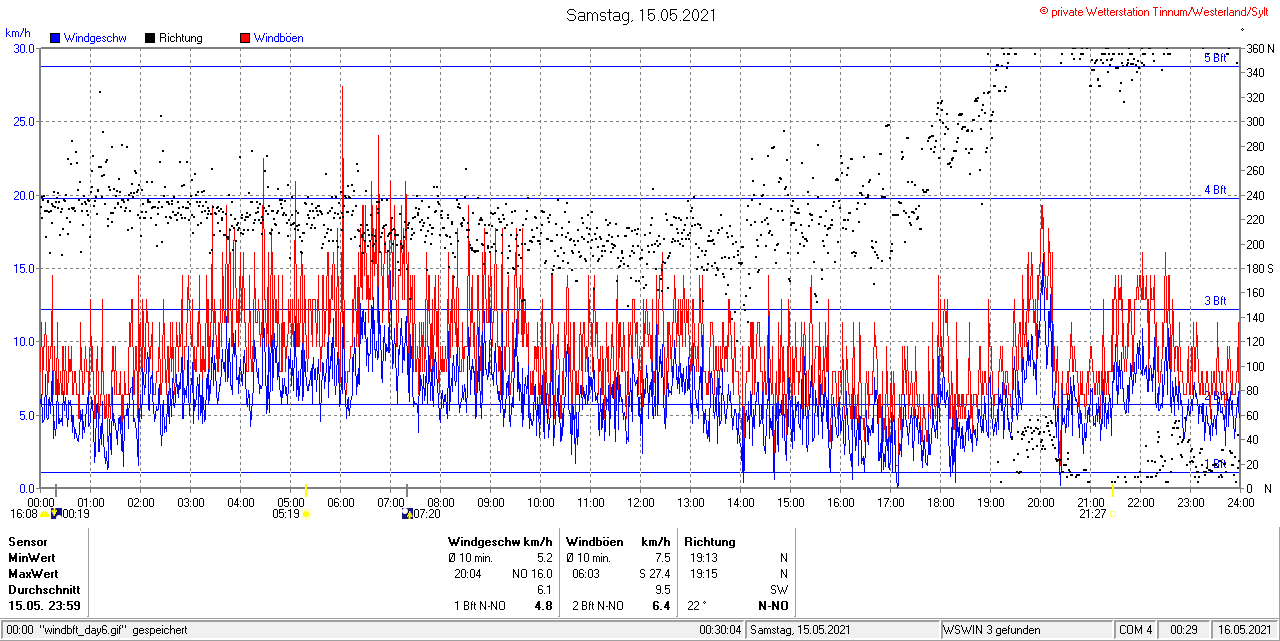Image resolution: width=1280 pixels, height=641 pixels.
Task: Click the Samstag, 15.05.2021 status bar date
Action: 800,630
